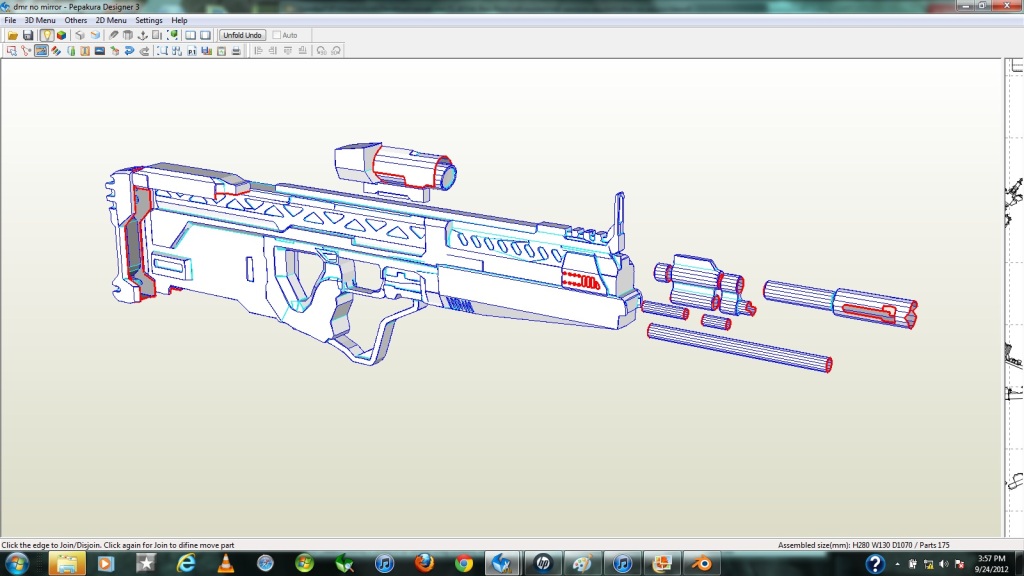The height and width of the screenshot is (576, 1024).
Task: Click the blue and orange cube icon
Action: click(95, 35)
